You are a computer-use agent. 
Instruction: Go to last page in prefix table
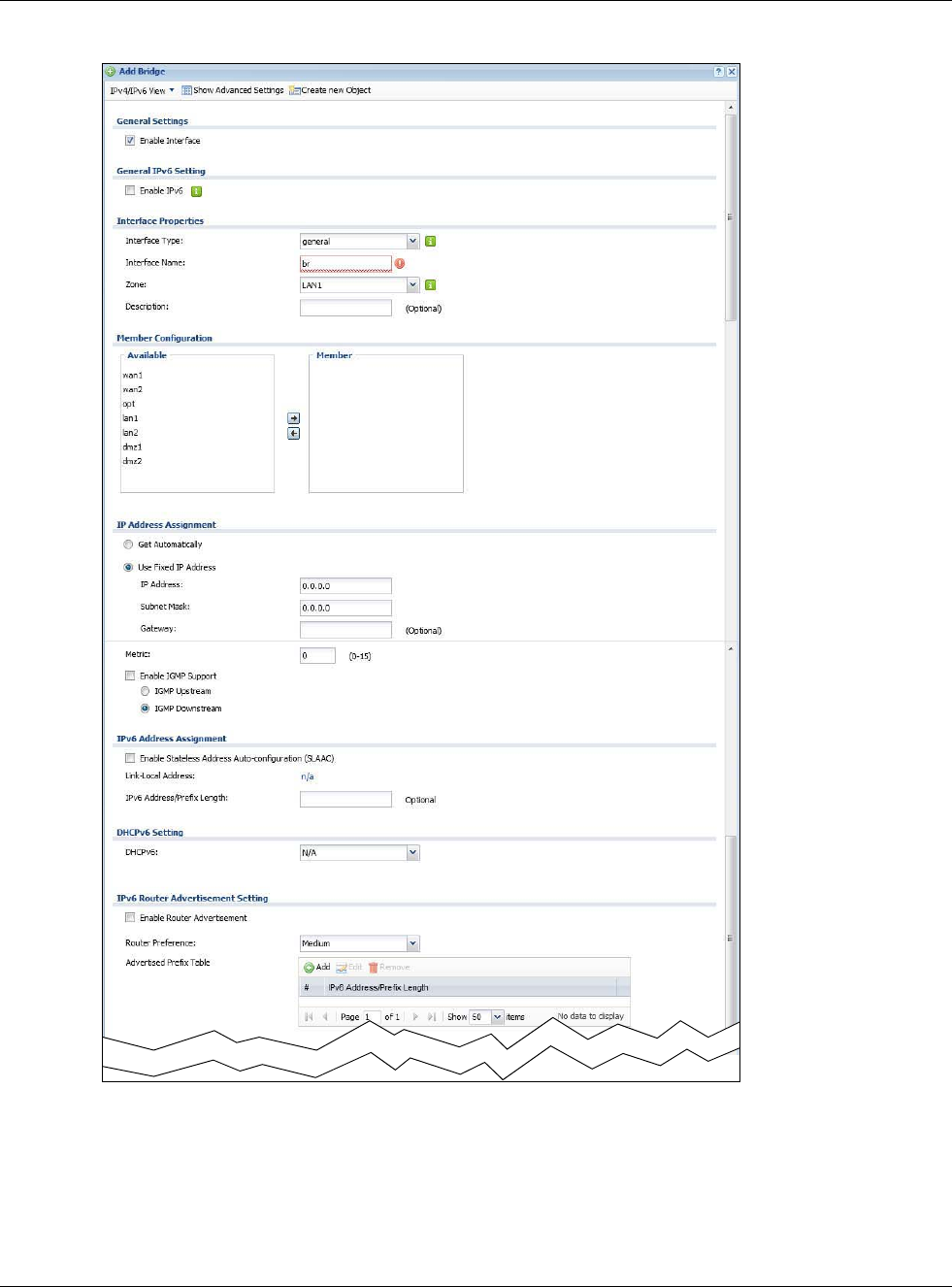(432, 1017)
